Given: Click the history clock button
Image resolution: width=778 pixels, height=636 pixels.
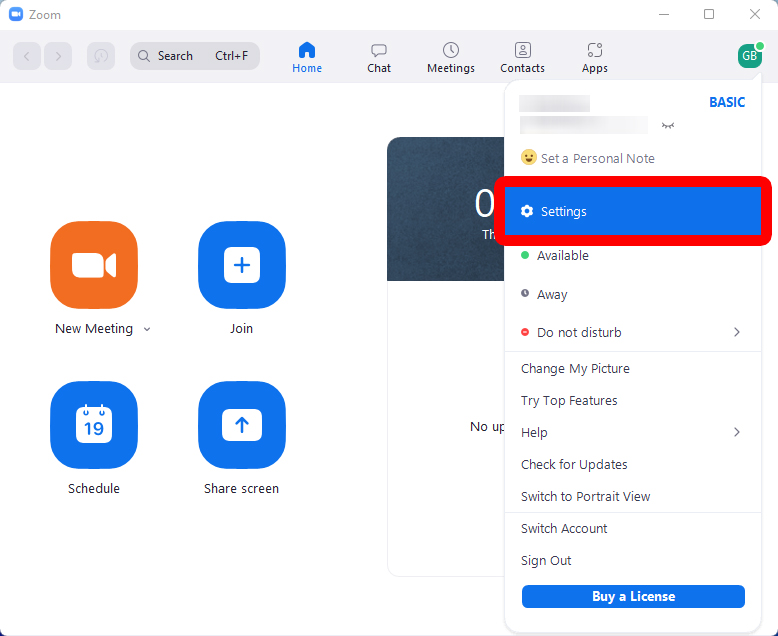Looking at the screenshot, I should click(x=101, y=56).
